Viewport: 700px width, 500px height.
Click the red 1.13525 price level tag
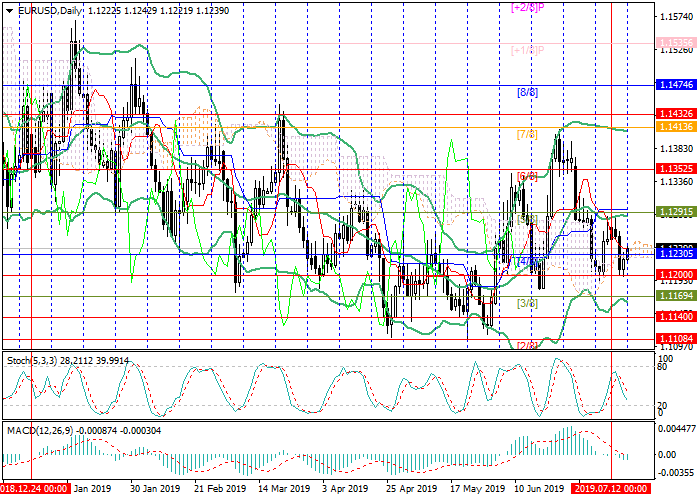(x=676, y=169)
